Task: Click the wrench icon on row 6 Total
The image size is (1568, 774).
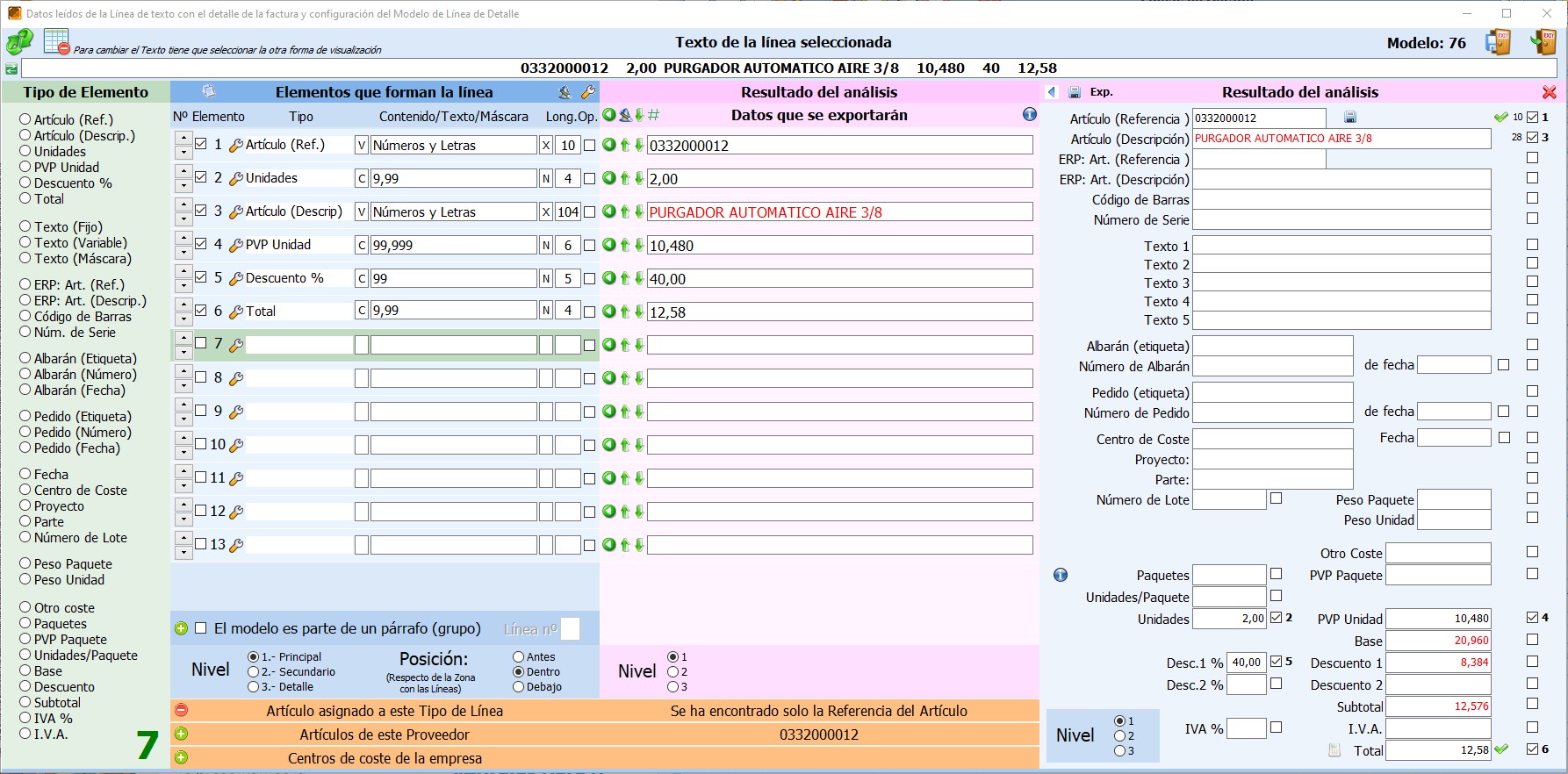Action: coord(235,312)
